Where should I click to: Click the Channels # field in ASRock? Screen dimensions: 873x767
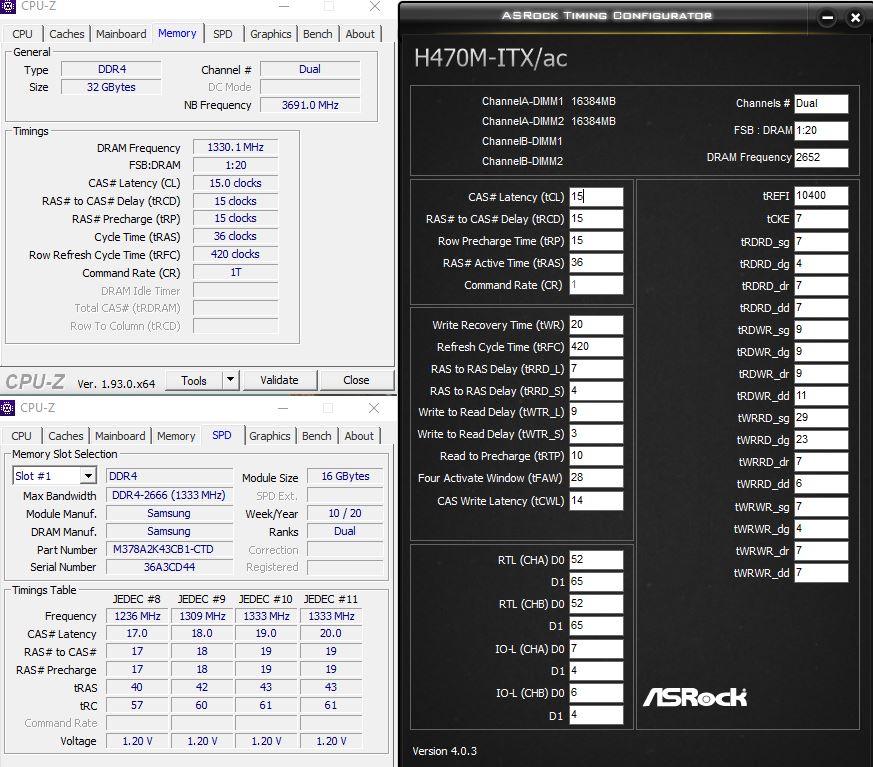point(821,103)
